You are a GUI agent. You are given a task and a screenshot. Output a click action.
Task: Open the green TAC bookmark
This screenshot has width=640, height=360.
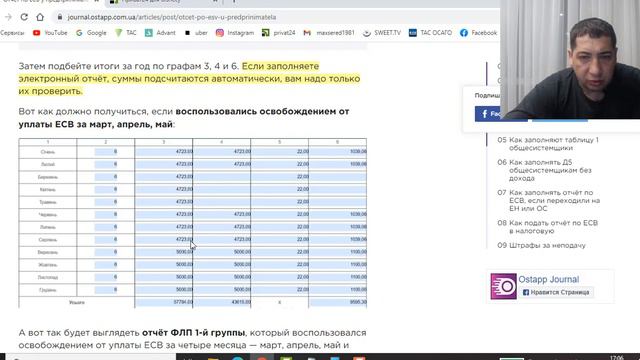tap(126, 33)
